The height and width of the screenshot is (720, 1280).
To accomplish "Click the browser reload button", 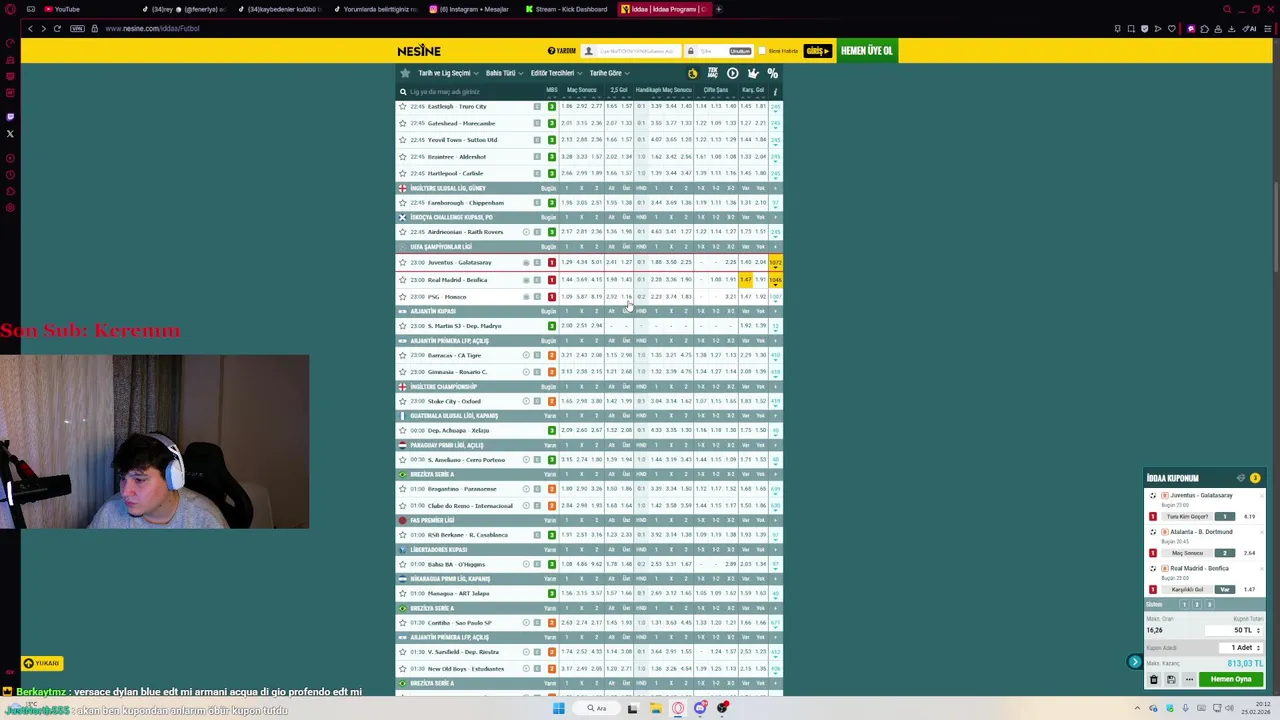I will pyautogui.click(x=57, y=28).
